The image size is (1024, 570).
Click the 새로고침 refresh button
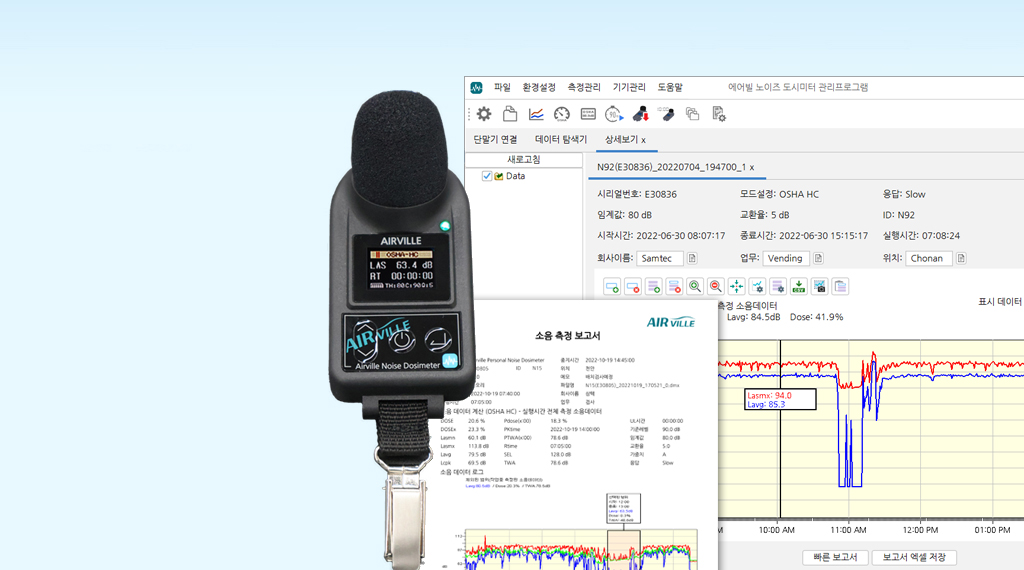pos(524,160)
